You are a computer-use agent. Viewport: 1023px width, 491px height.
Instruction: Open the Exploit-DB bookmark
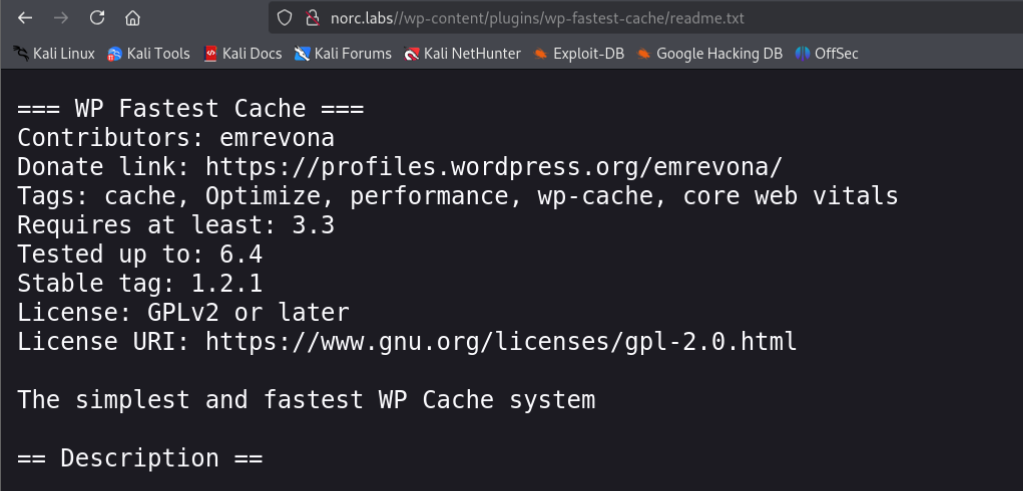click(579, 53)
